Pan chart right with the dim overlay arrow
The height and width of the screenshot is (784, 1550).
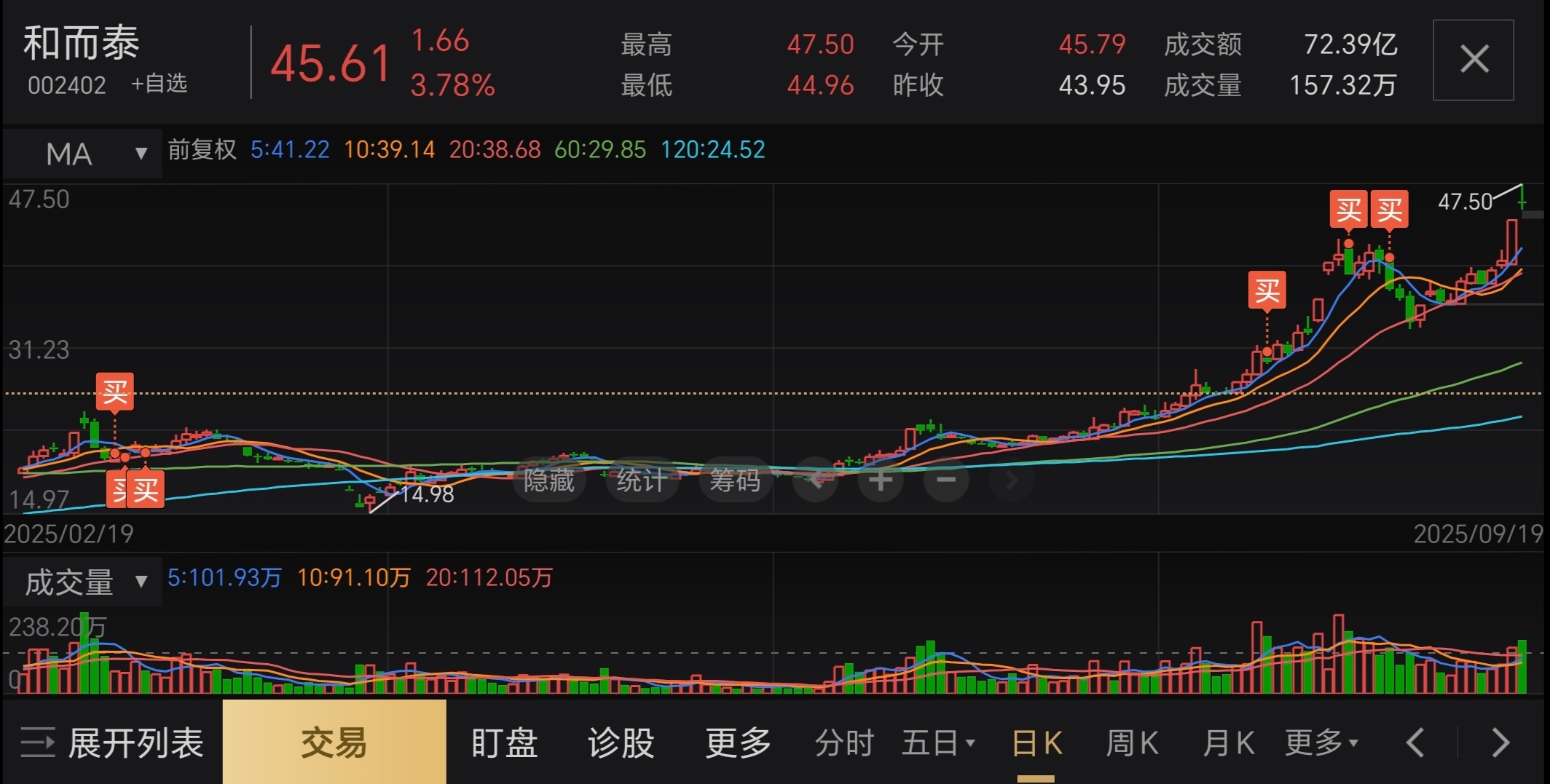point(1011,480)
